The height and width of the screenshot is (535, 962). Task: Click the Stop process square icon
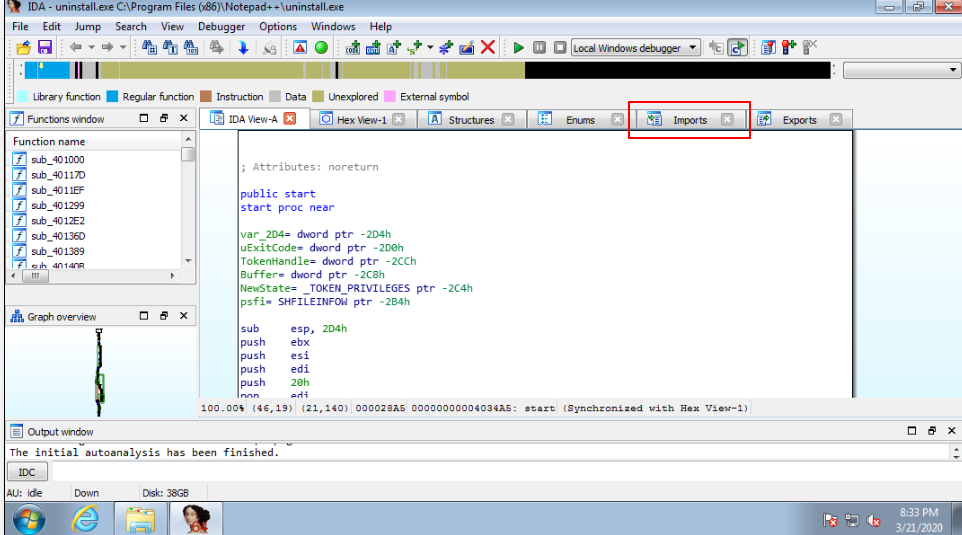(559, 47)
